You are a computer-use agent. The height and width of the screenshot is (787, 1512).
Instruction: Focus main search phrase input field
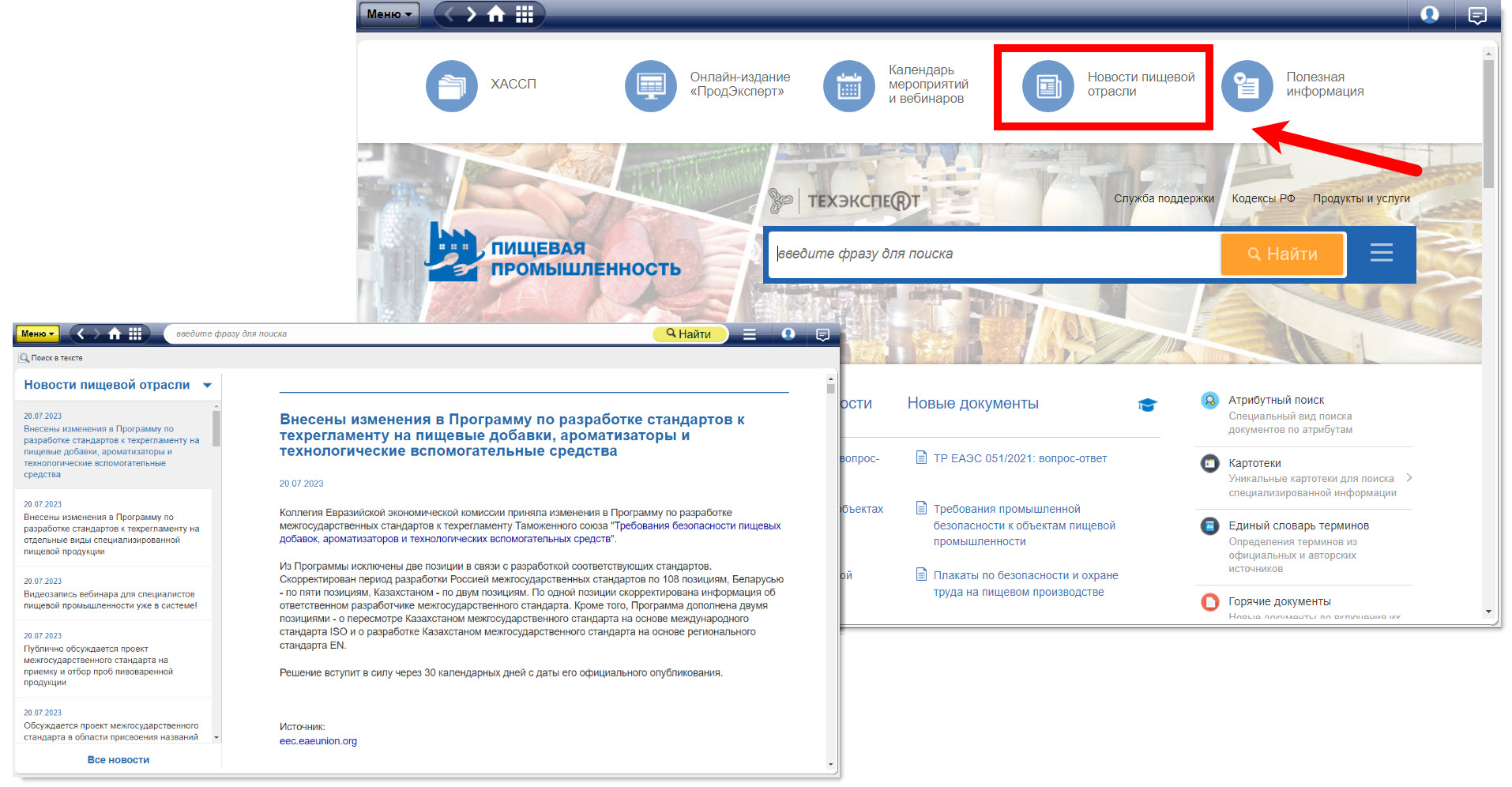[x=994, y=254]
